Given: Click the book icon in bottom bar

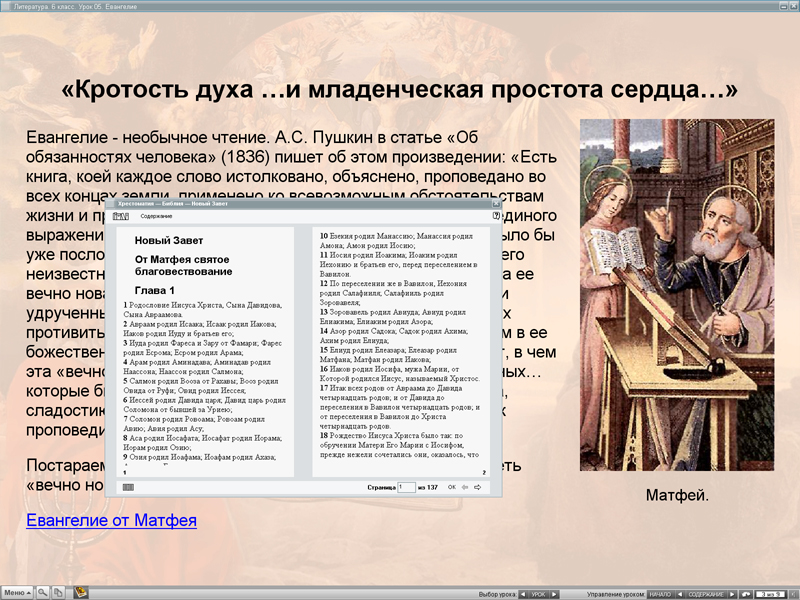Looking at the screenshot, I should [x=81, y=592].
